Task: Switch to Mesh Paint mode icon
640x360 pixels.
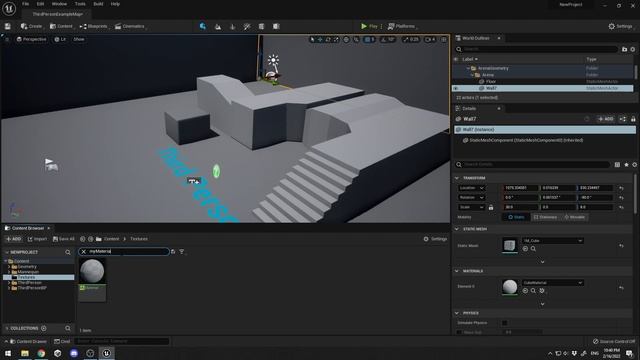Action: pos(247,27)
